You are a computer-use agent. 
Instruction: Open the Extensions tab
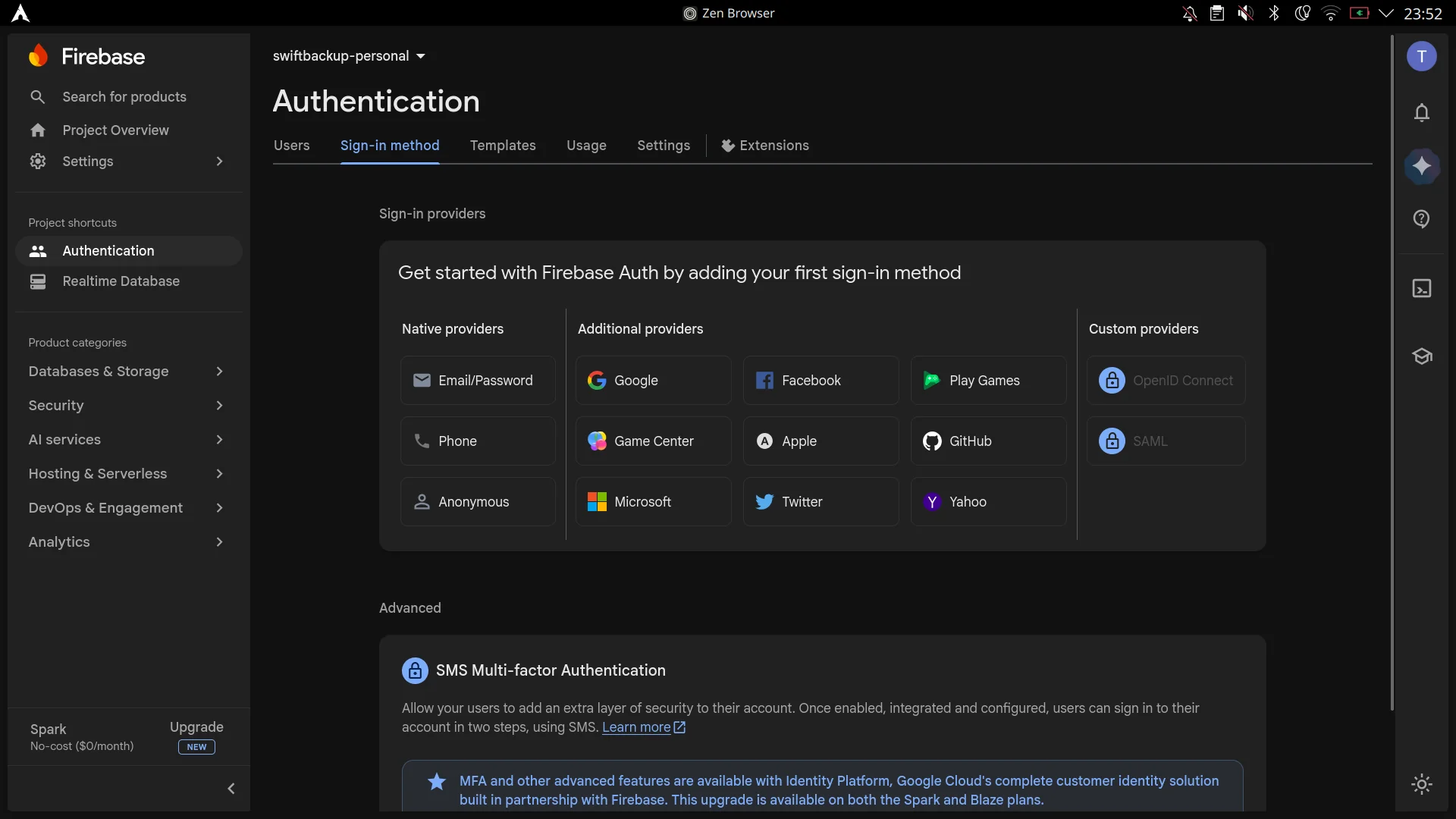click(765, 146)
